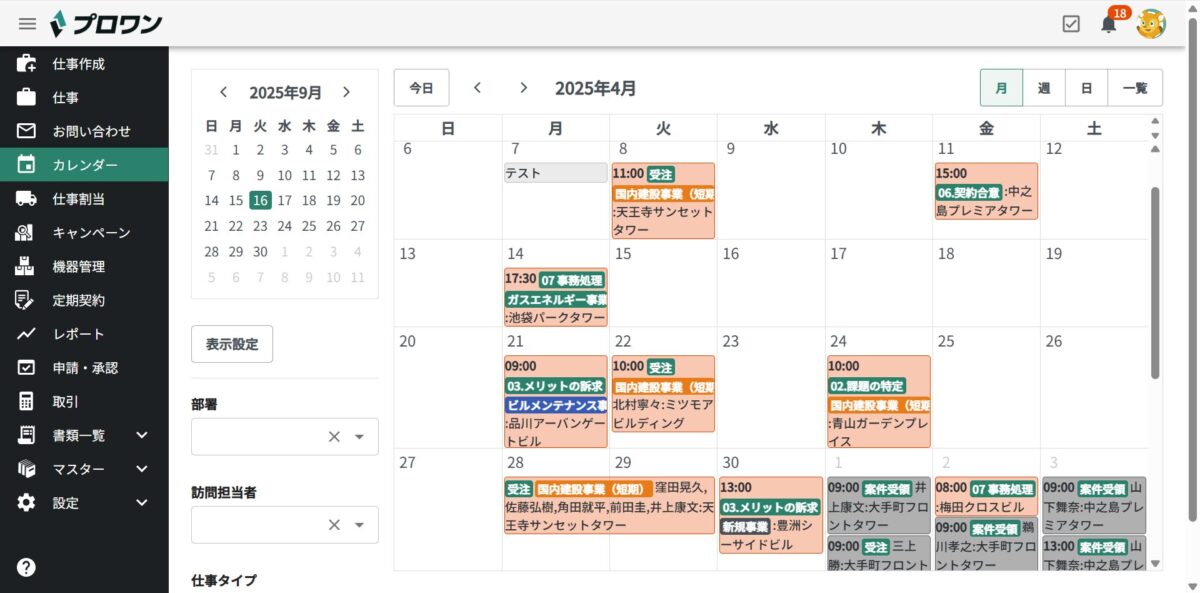Go to next month in main calendar
Image resolution: width=1200 pixels, height=593 pixels.
pos(523,88)
